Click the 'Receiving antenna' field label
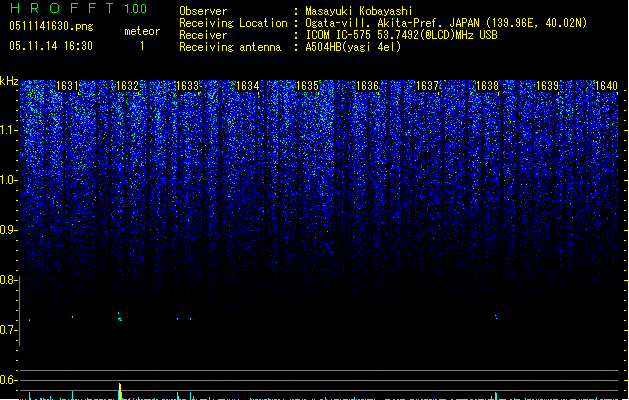This screenshot has width=629, height=400. [230, 47]
